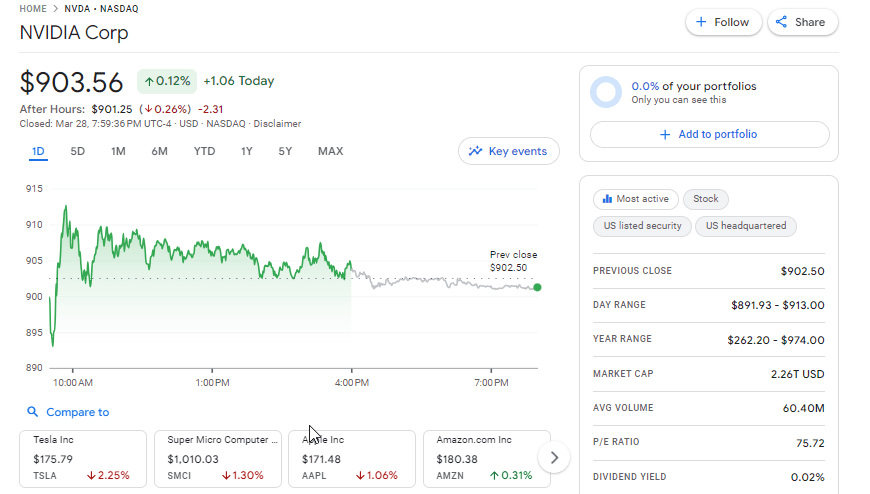This screenshot has height=494, width=870.
Task: Show the MAX range chart
Action: tap(330, 151)
